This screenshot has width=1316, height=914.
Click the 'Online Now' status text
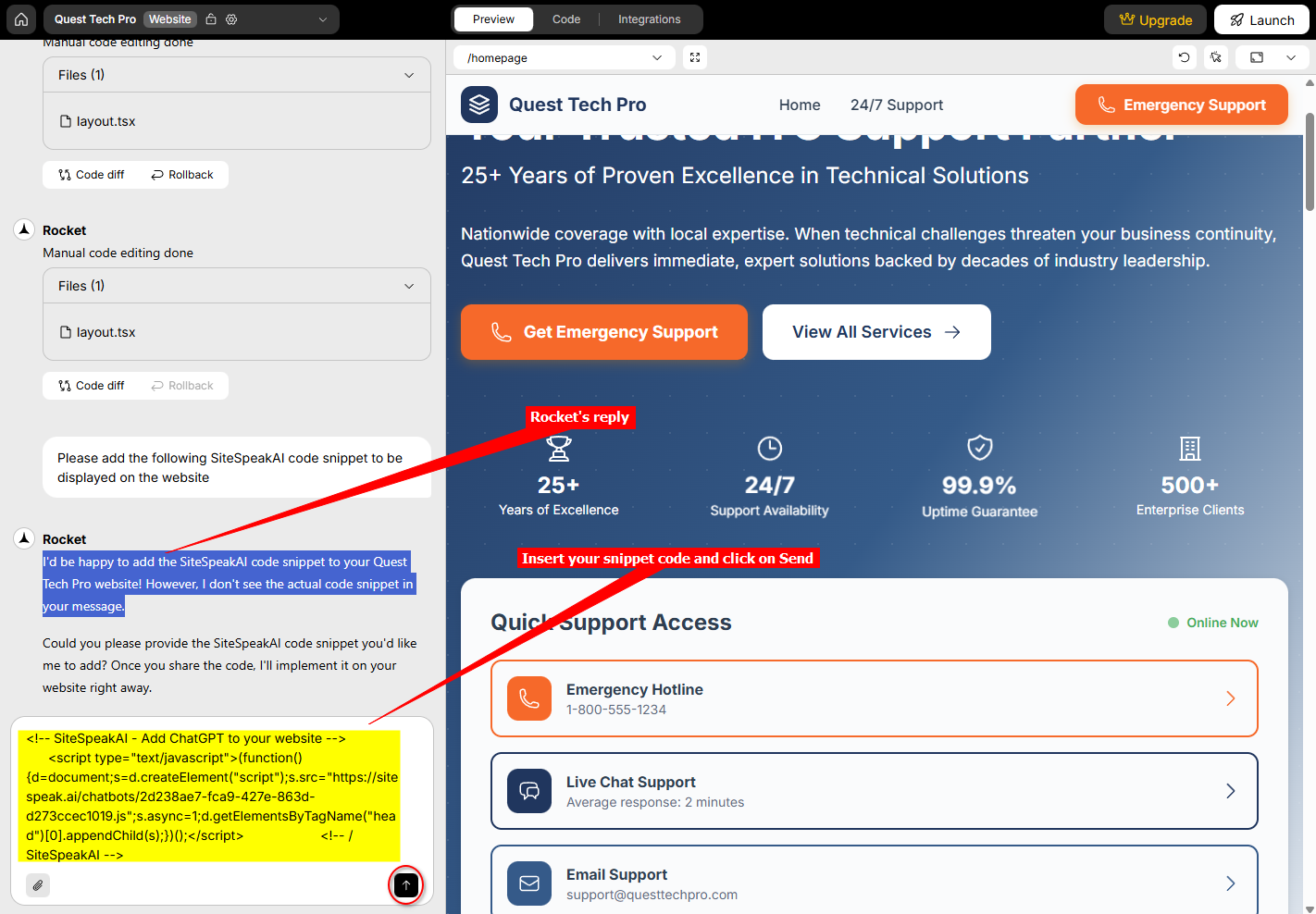tap(1223, 623)
